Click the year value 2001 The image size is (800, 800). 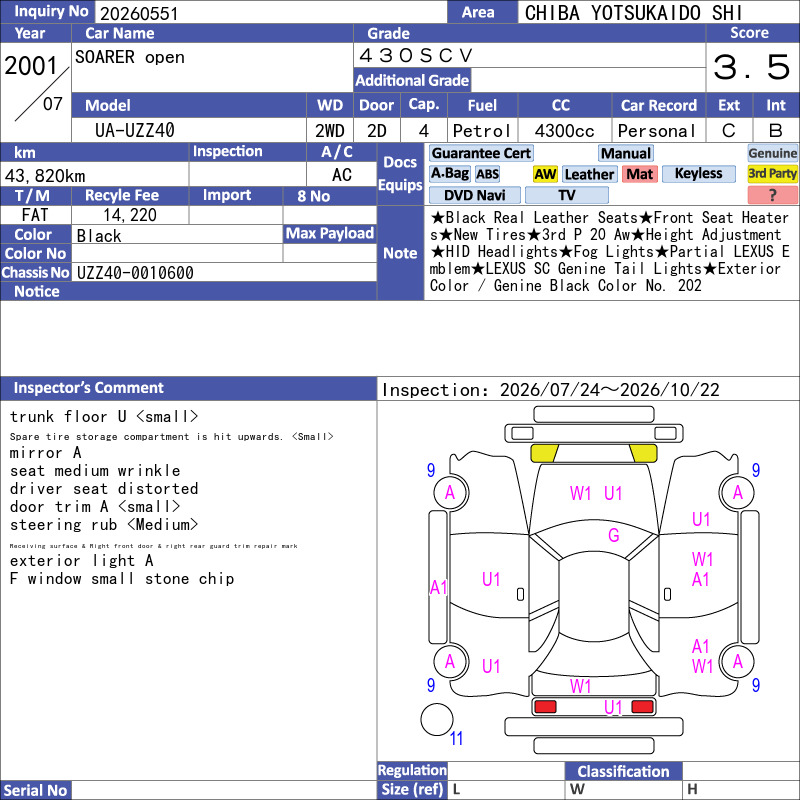31,66
